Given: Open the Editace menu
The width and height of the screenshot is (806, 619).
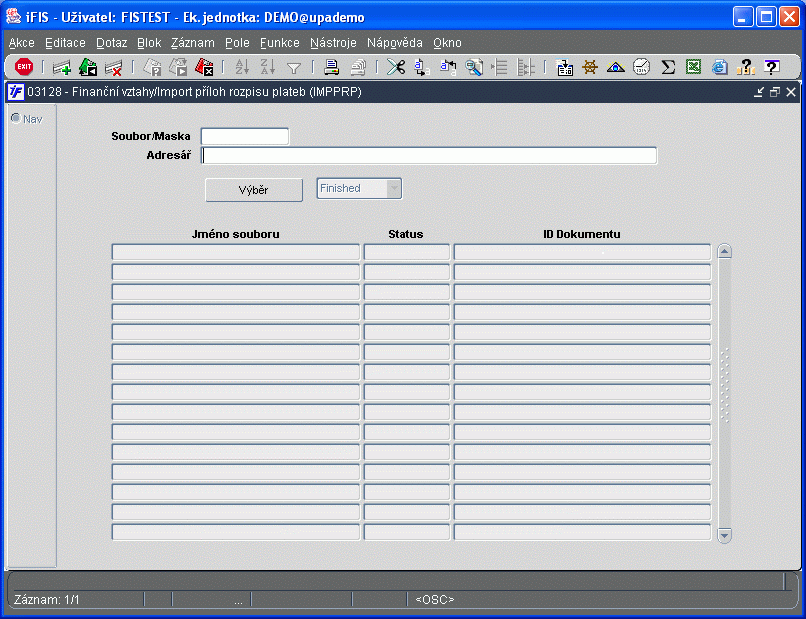Looking at the screenshot, I should (65, 43).
